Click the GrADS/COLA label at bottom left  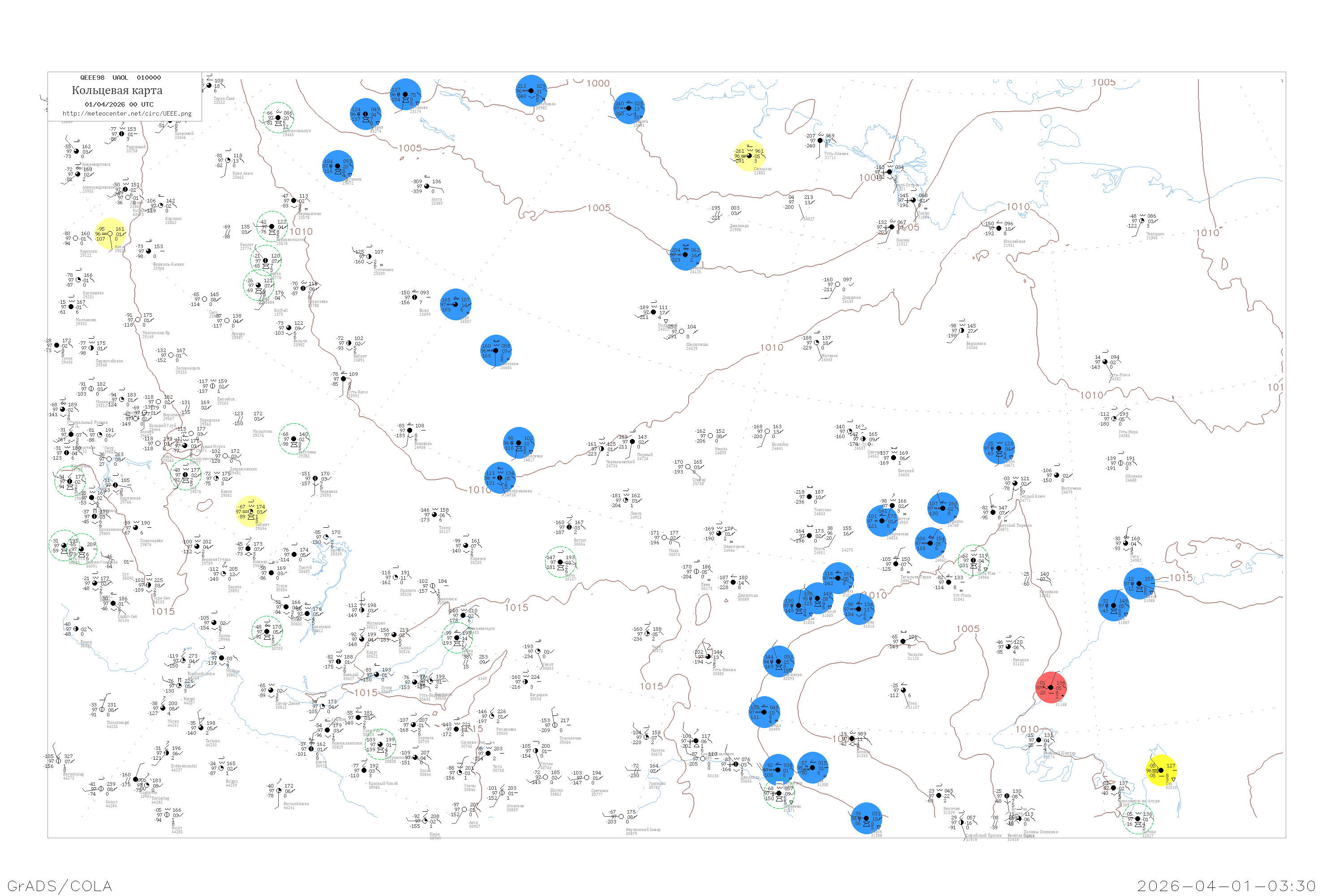60,886
